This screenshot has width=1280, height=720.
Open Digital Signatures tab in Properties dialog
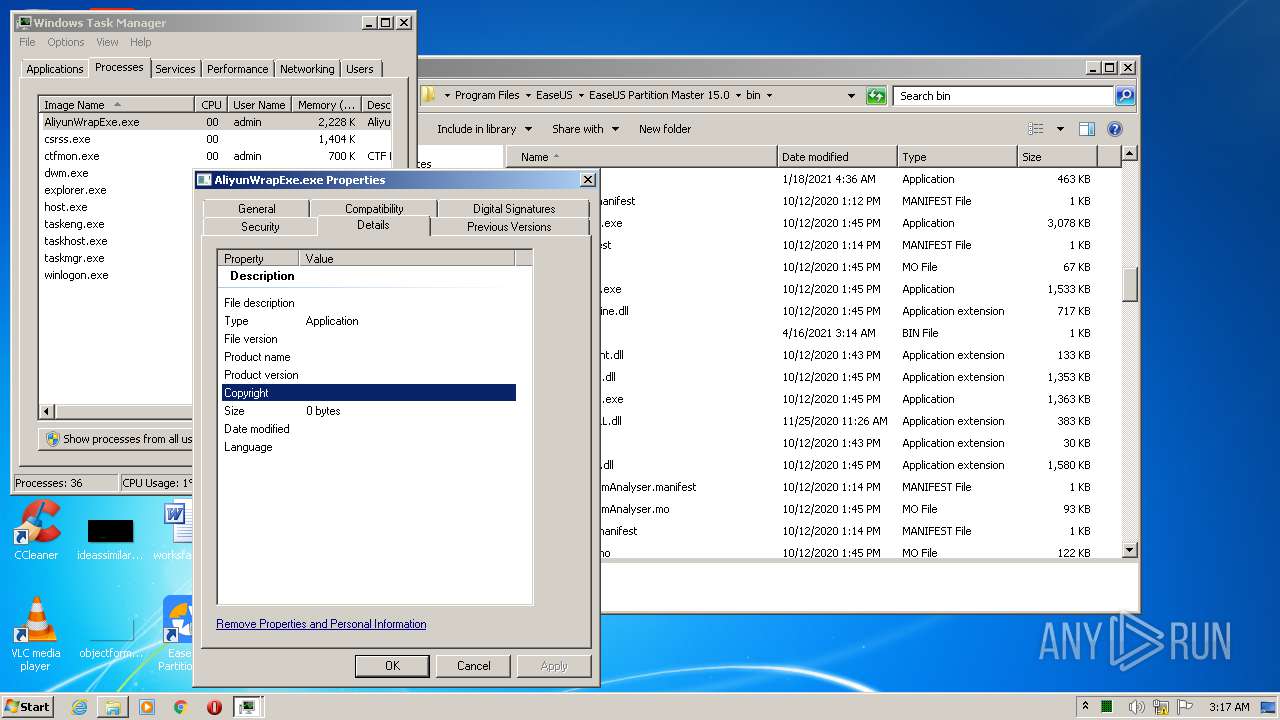pyautogui.click(x=514, y=209)
